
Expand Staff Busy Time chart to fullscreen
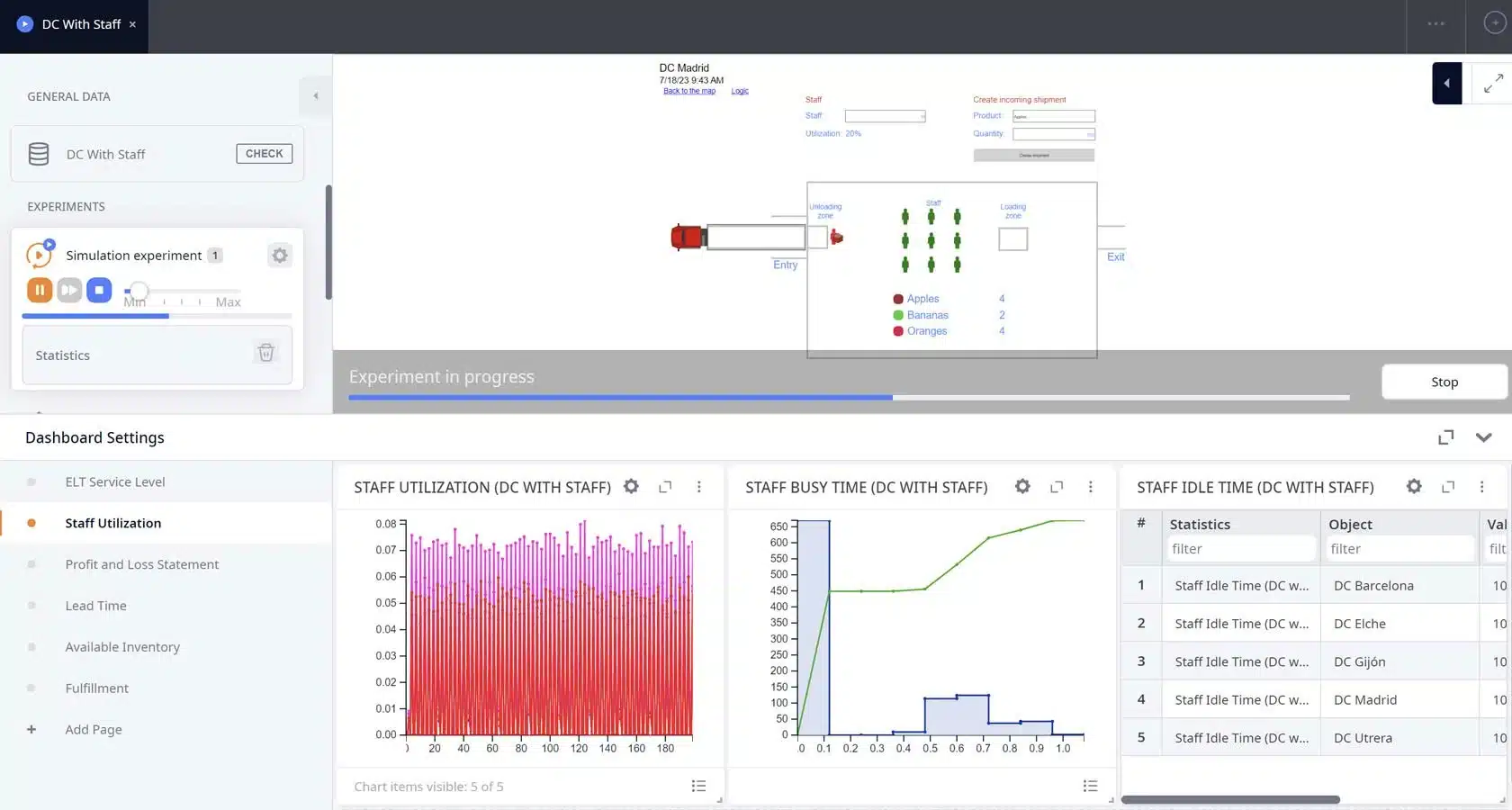coord(1057,487)
